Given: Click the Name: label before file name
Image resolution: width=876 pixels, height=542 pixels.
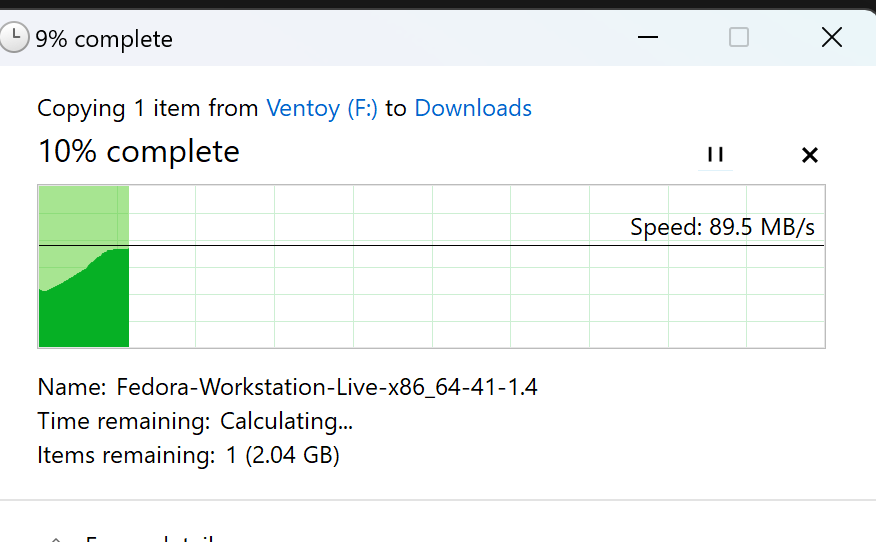Looking at the screenshot, I should [71, 387].
